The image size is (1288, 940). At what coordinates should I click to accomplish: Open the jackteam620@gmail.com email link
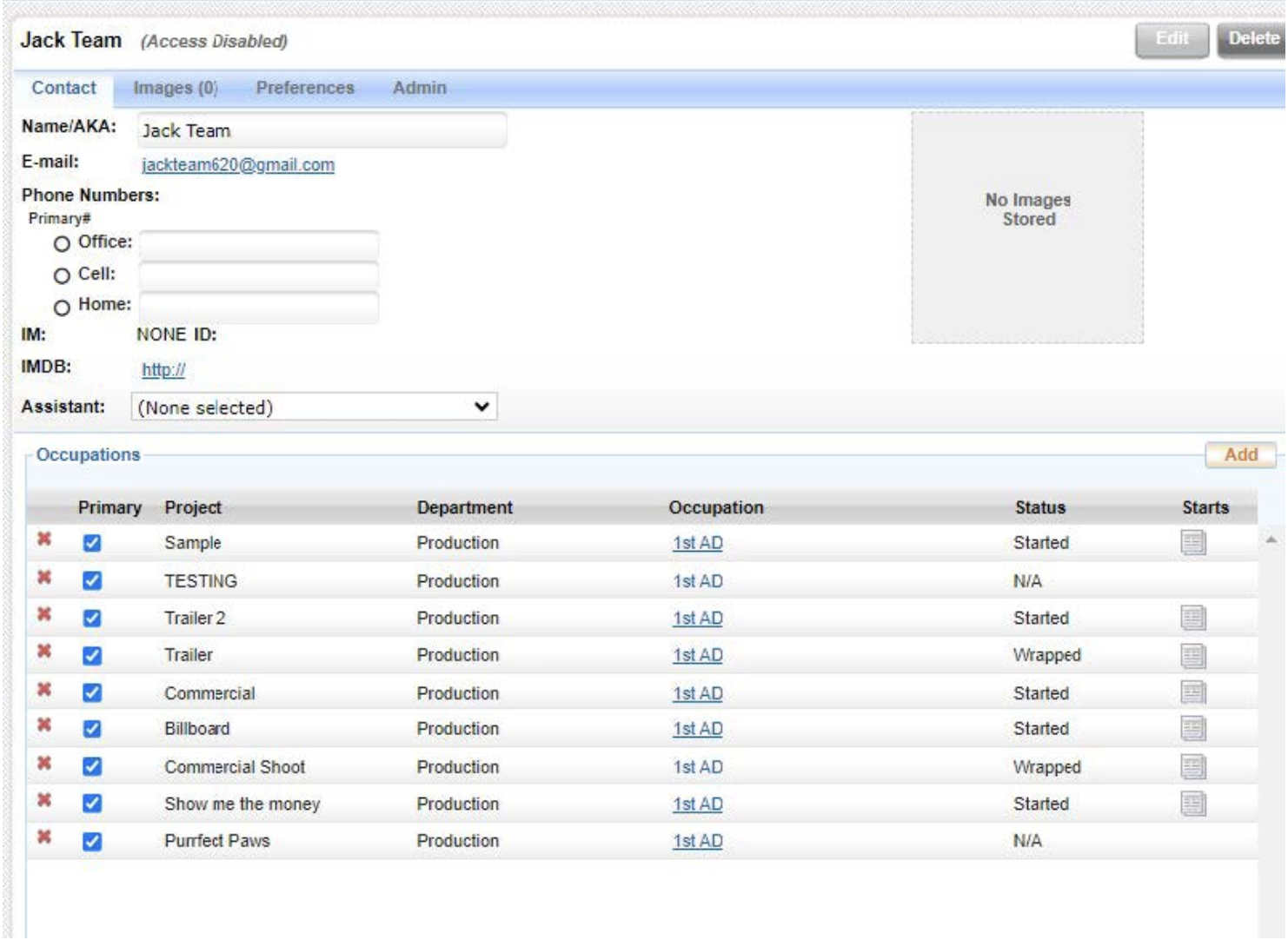coord(238,164)
